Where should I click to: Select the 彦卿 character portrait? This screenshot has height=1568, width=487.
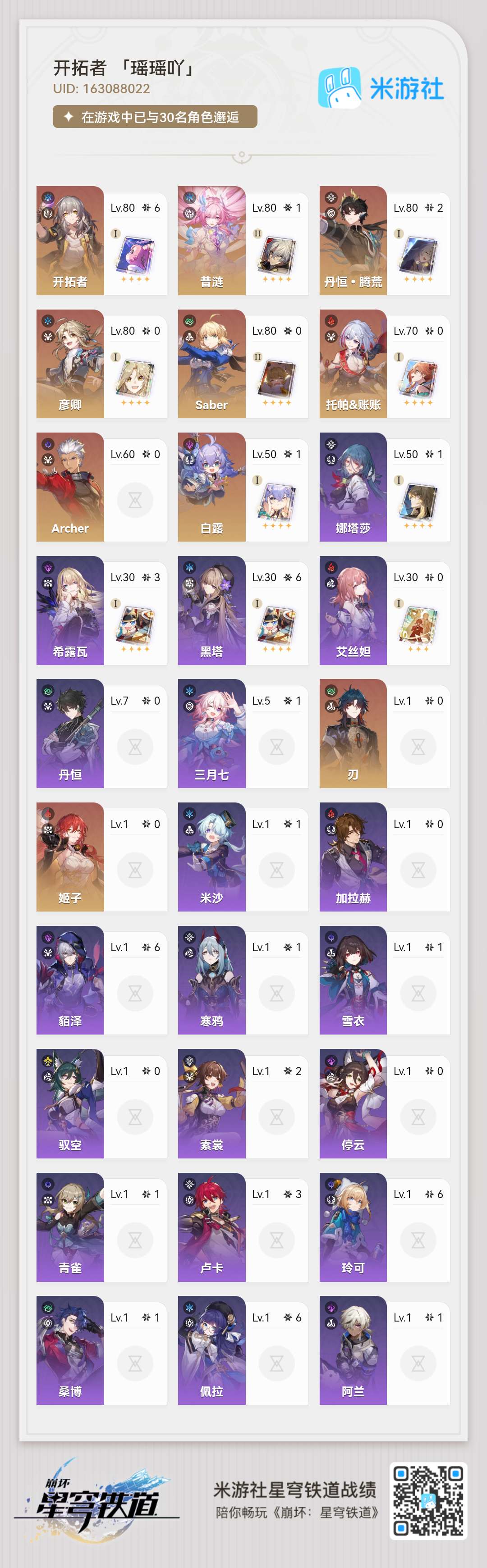pos(70,364)
